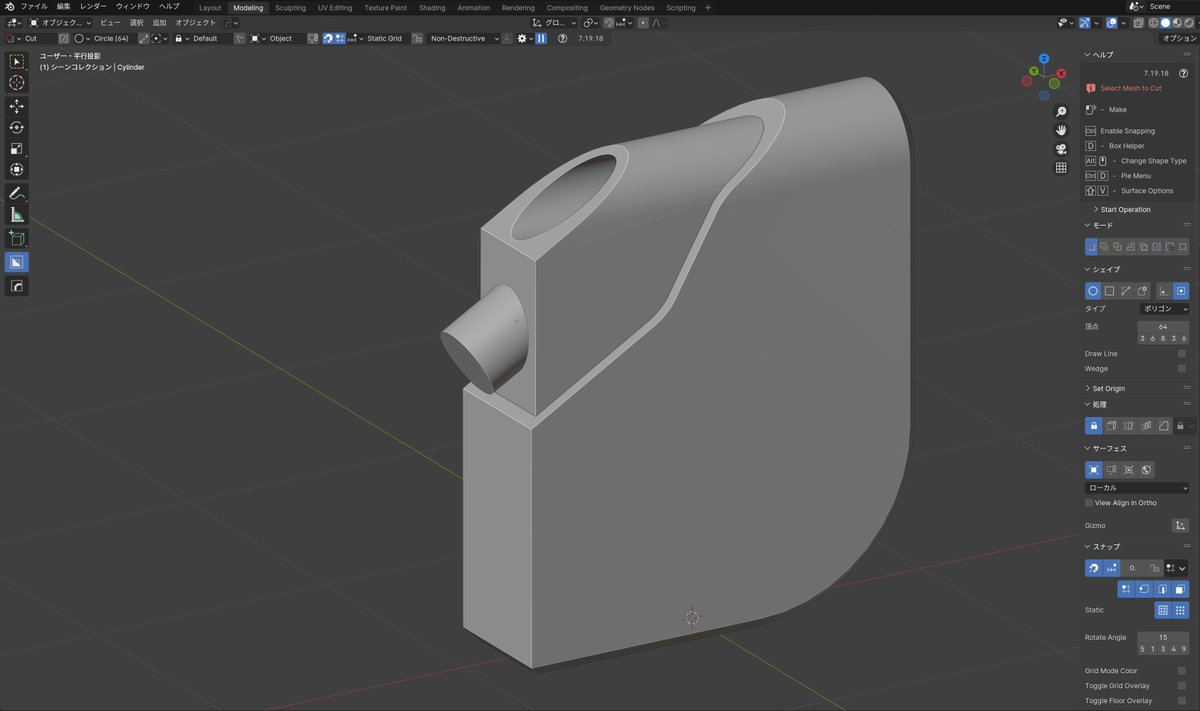
Task: Open the タイプ ポリゴン dropdown
Action: click(1165, 309)
